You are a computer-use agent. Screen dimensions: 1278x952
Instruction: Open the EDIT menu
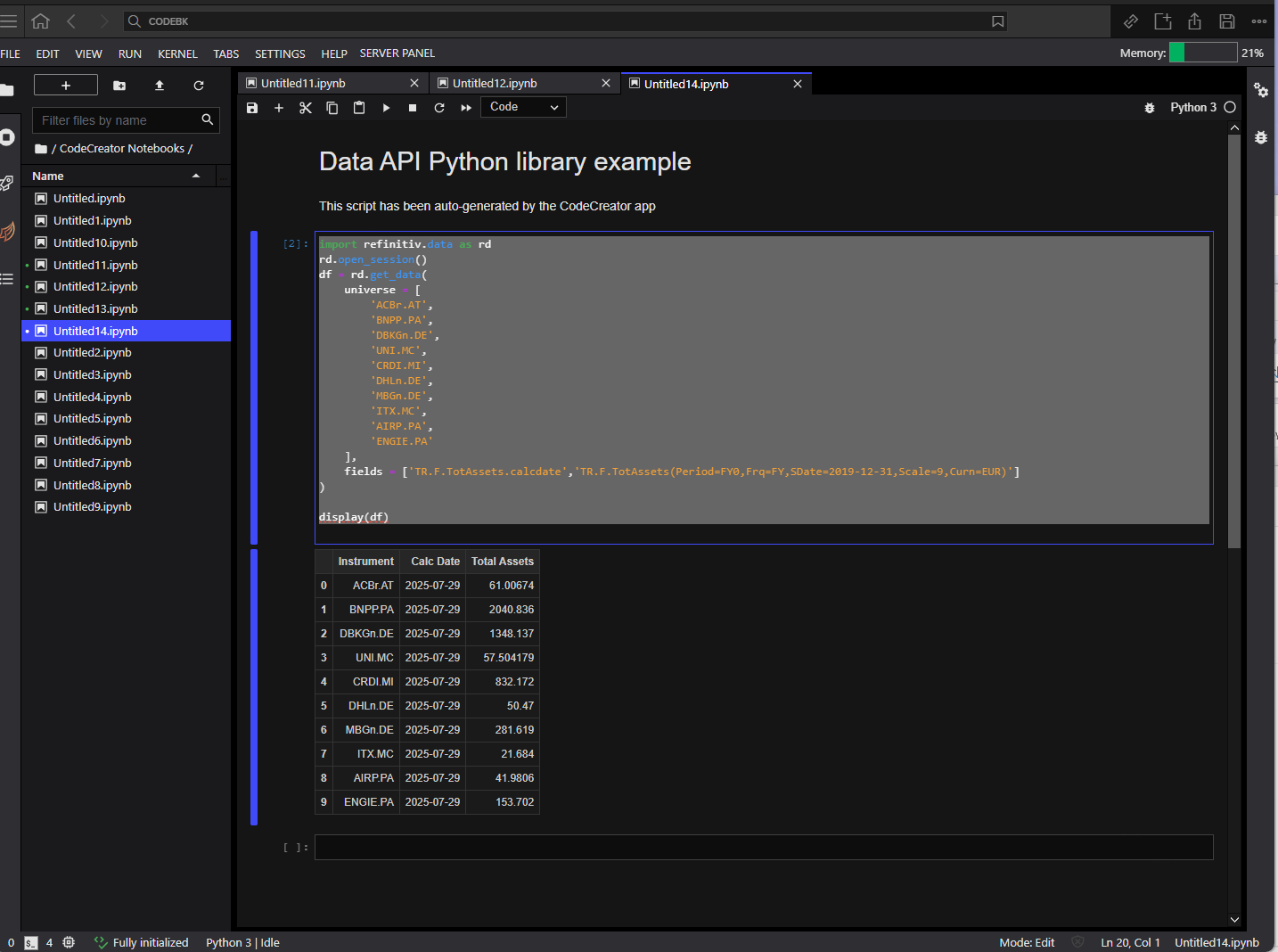[x=47, y=53]
